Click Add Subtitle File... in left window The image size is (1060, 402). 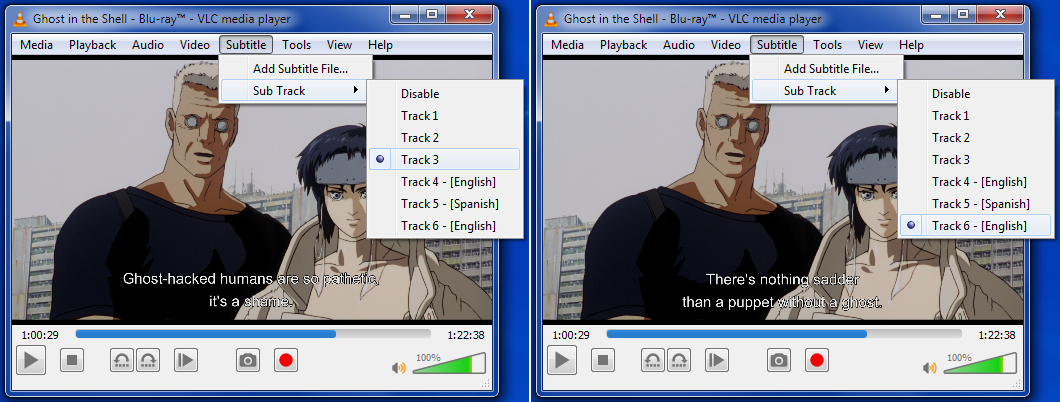coord(296,69)
